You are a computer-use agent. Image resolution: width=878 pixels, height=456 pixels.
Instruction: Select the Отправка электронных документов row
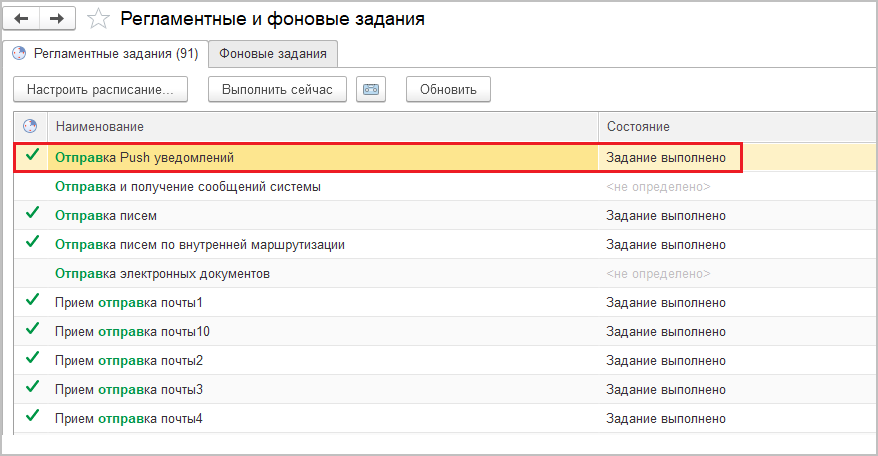point(163,273)
